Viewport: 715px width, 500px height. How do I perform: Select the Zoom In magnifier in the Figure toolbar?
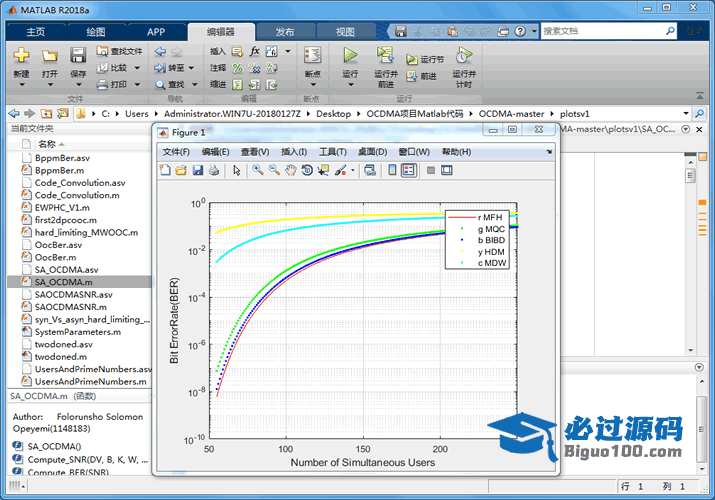click(257, 171)
